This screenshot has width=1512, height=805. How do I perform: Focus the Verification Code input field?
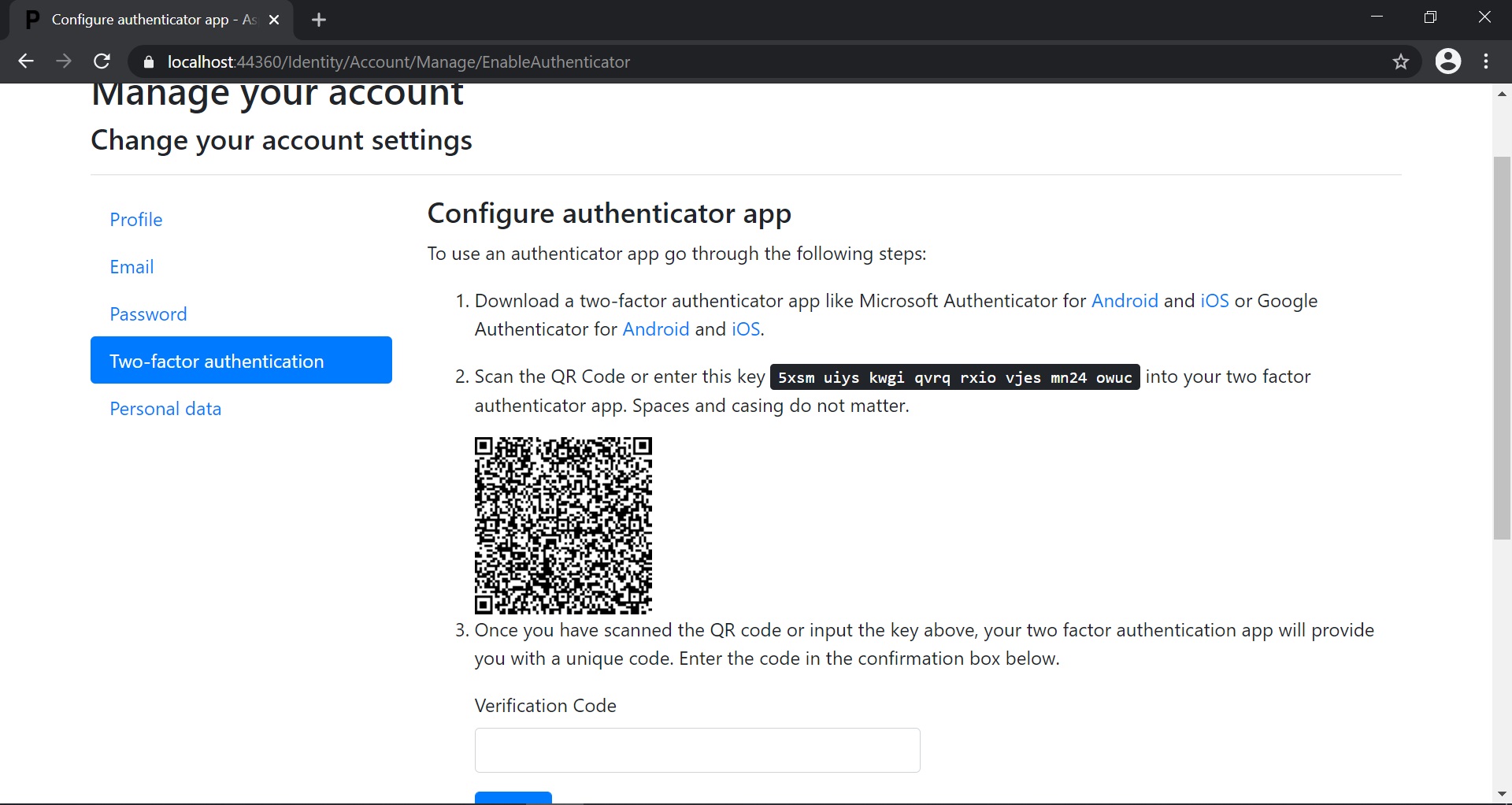click(697, 750)
